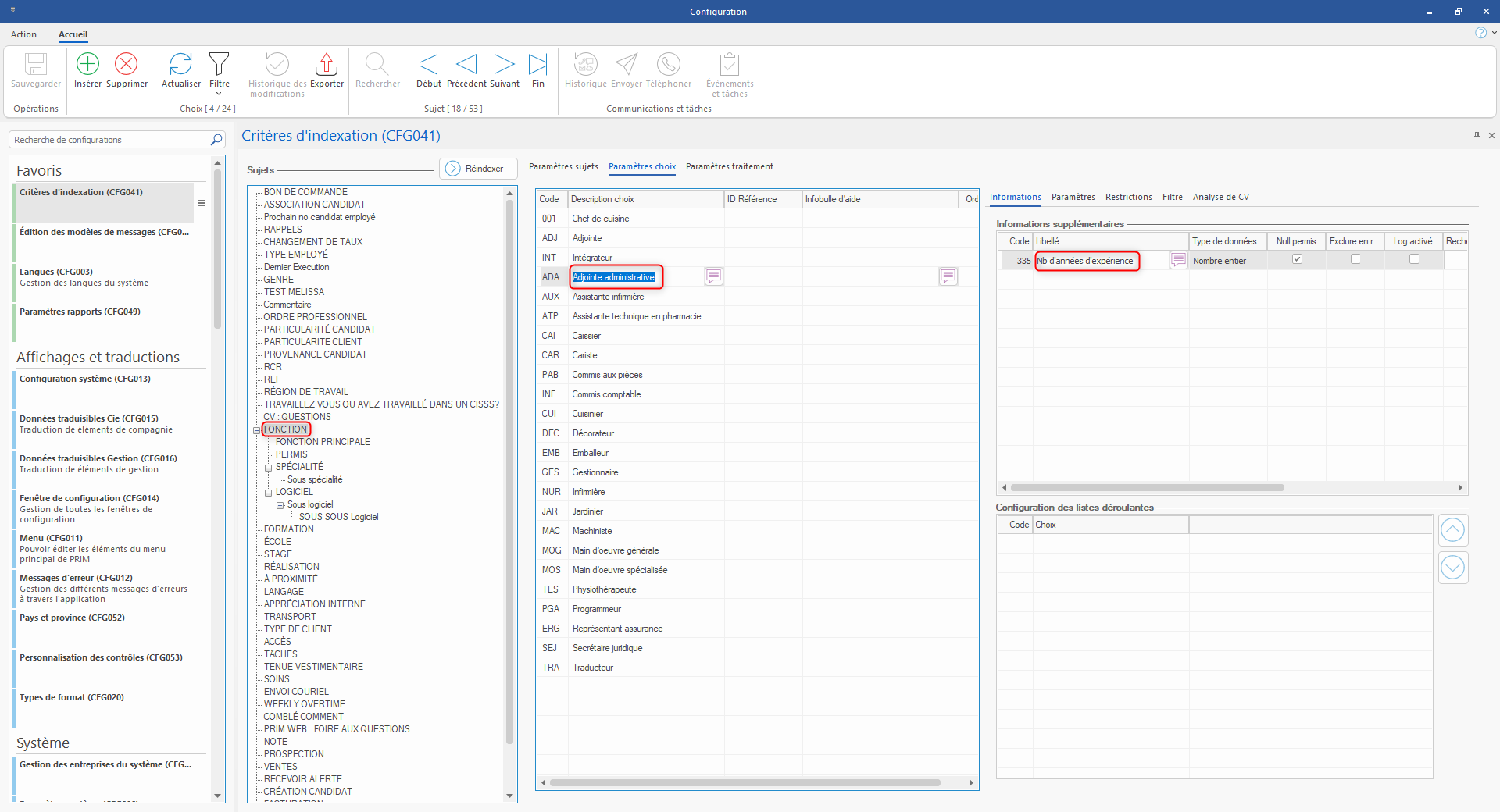Jump to first subject with Début
The width and height of the screenshot is (1500, 812).
[x=428, y=64]
